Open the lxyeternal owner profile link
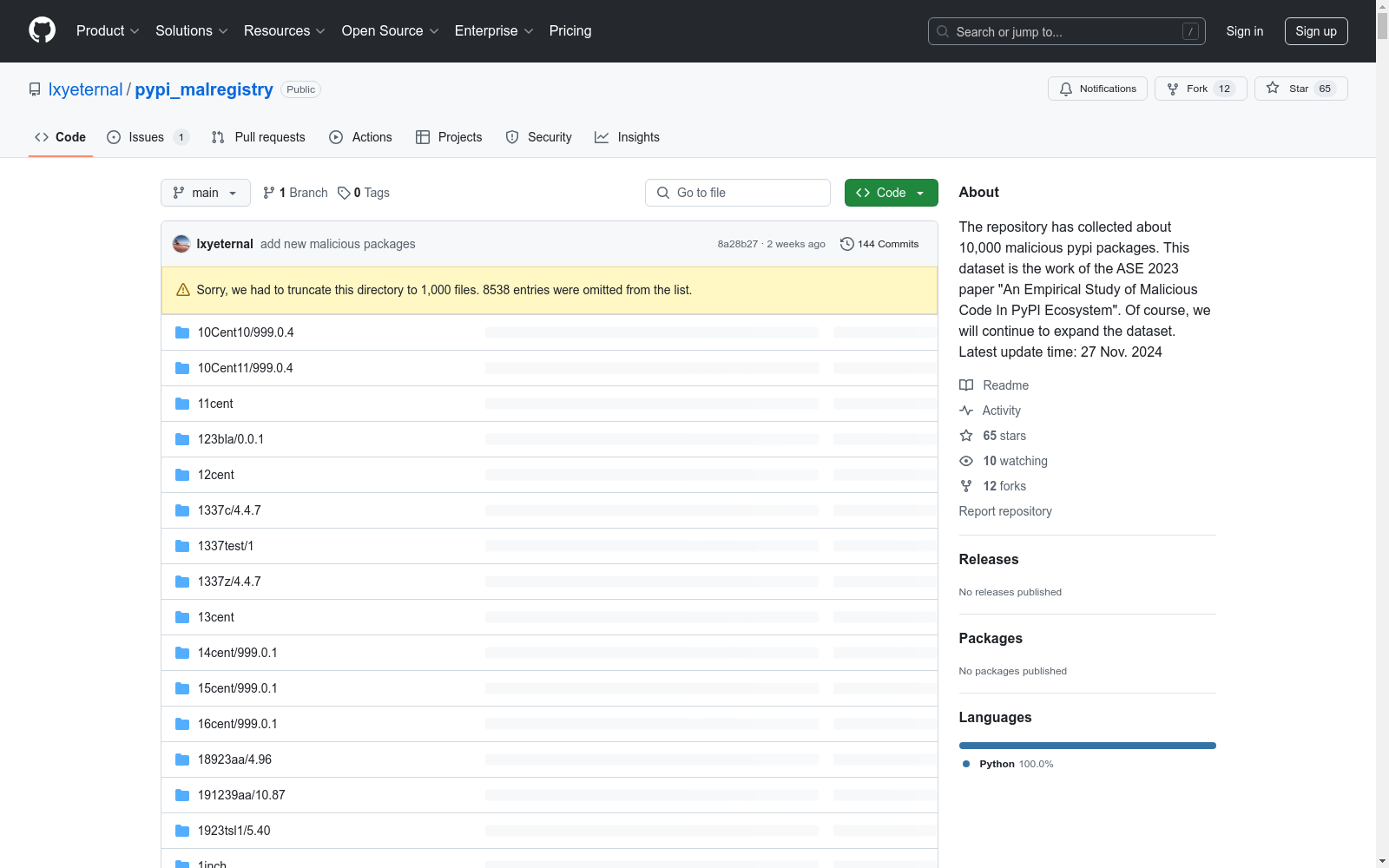 click(86, 89)
